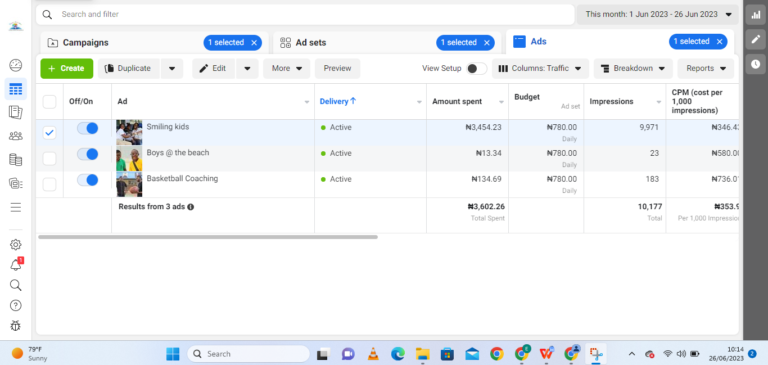
Task: Check the Boys @ the beach ad checkbox
Action: (x=49, y=158)
